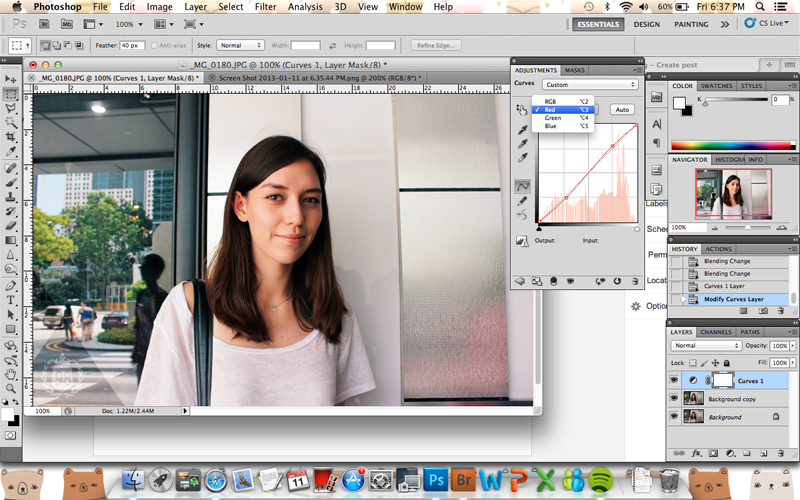Select the Polygonal Lasso tool
This screenshot has height=500, width=800.
coord(10,108)
